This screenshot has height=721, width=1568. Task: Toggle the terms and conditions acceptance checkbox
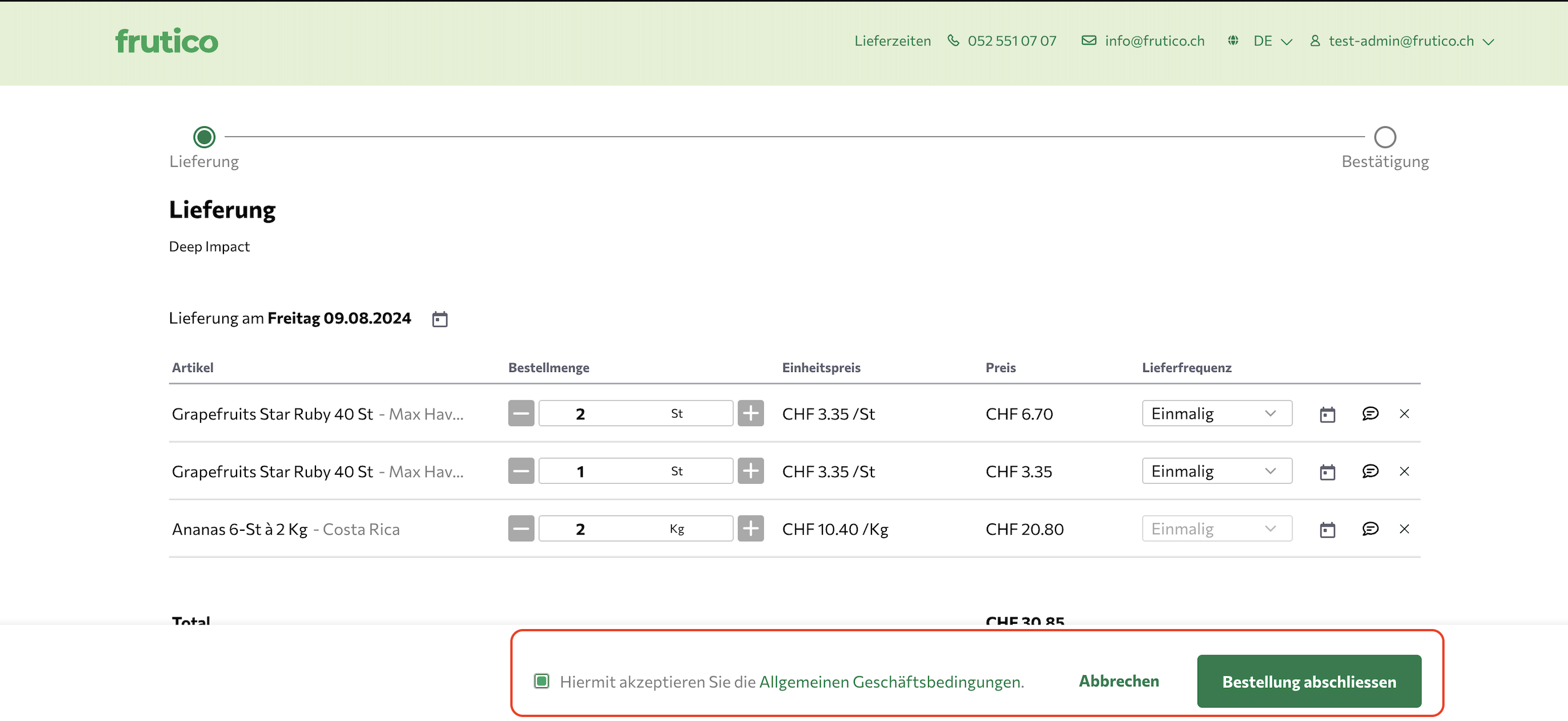point(541,682)
